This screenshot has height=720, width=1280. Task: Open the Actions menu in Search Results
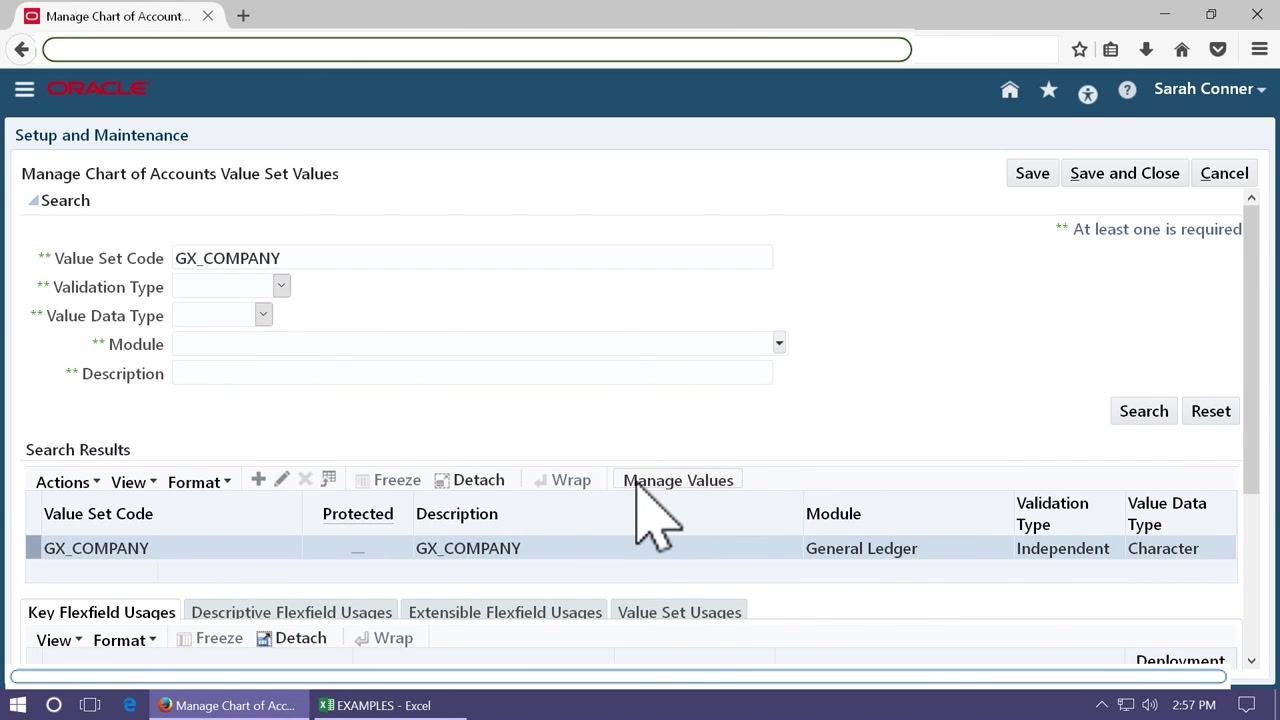68,482
